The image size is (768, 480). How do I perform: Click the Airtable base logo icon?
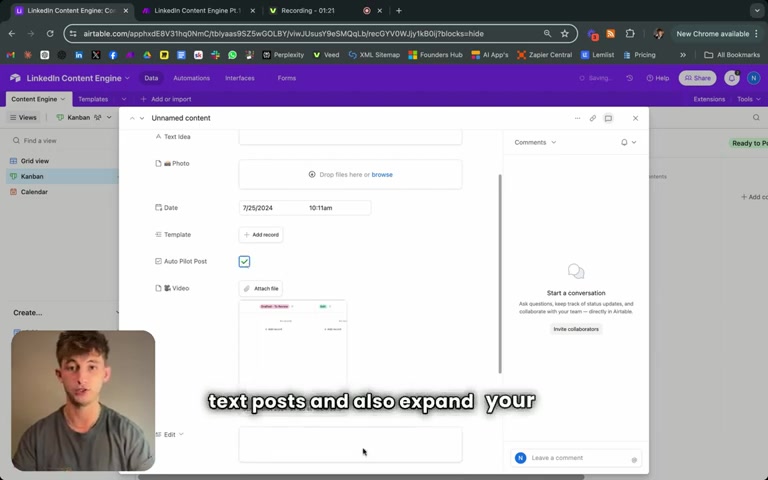15,78
